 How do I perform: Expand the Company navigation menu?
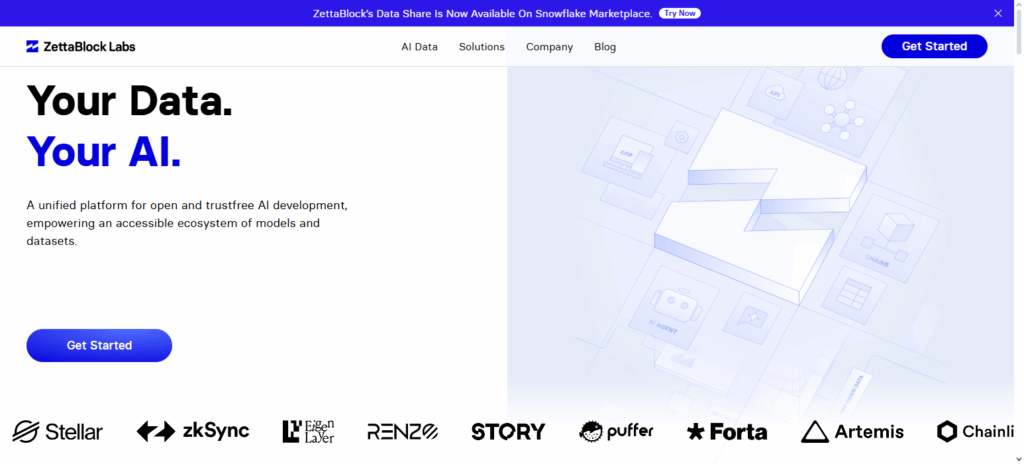(x=549, y=47)
